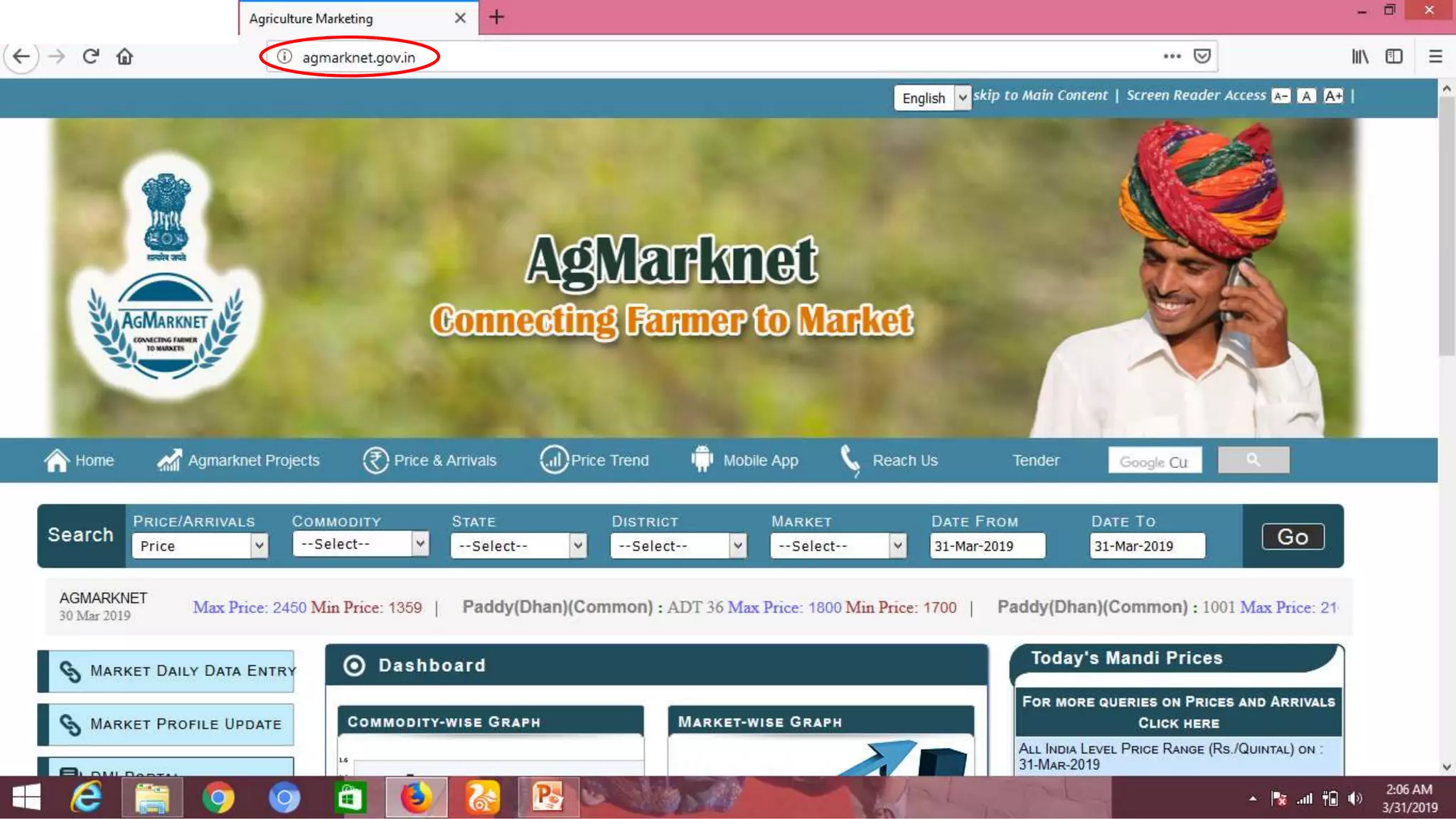Open Firefox hamburger menu
Screen dimensions: 1456x819
(x=1435, y=56)
